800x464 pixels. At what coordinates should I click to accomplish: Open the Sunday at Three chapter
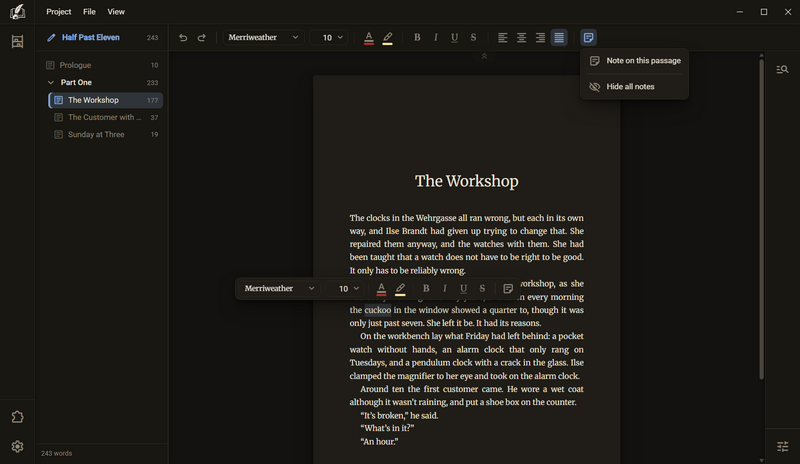click(106, 135)
